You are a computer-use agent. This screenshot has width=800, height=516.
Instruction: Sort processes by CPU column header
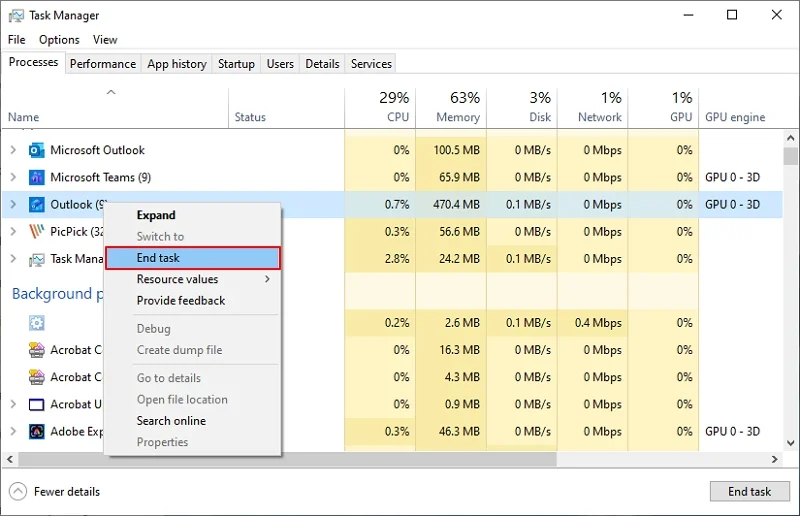click(x=380, y=108)
